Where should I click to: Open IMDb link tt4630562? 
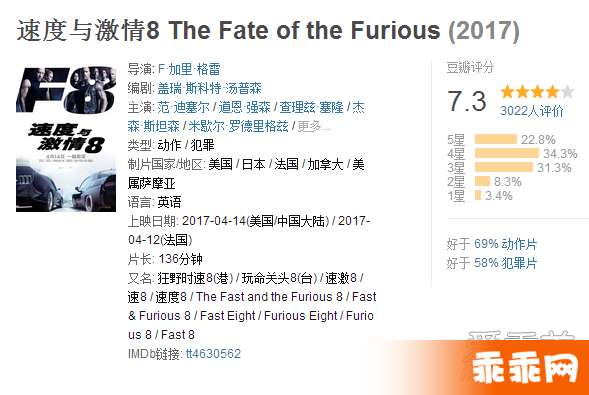click(x=213, y=354)
